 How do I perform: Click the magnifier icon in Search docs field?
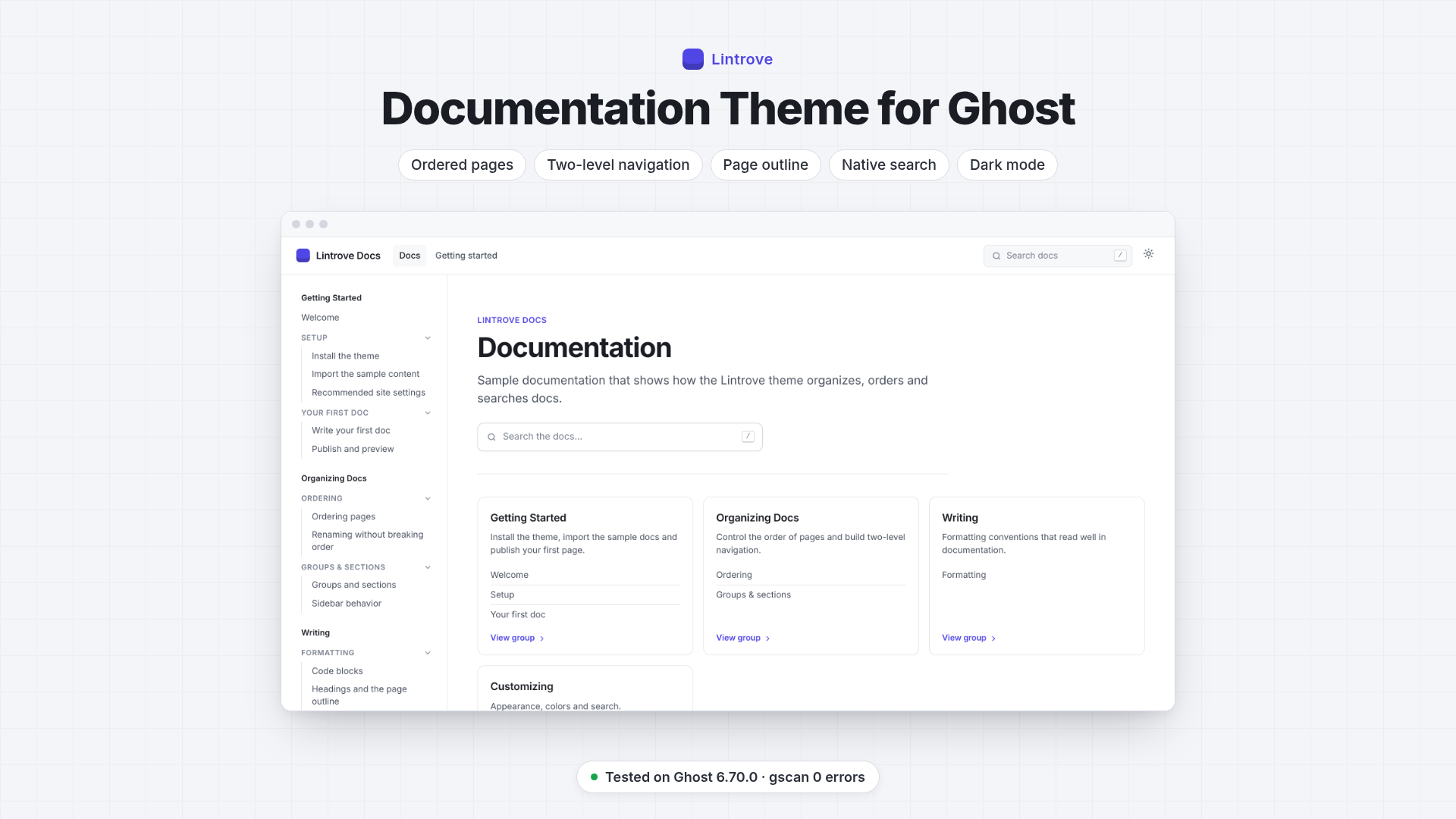[x=996, y=256]
